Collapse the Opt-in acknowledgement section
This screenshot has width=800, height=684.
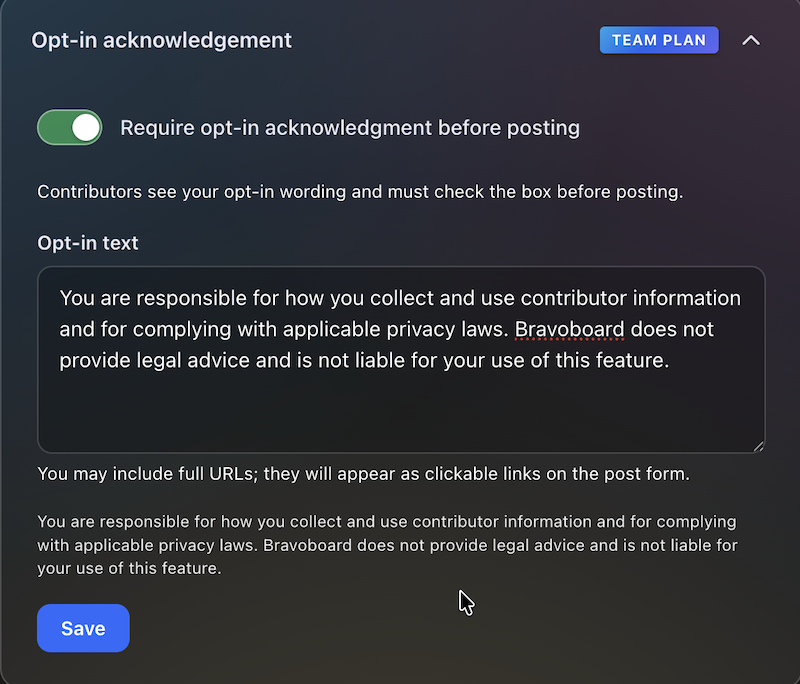tap(751, 40)
